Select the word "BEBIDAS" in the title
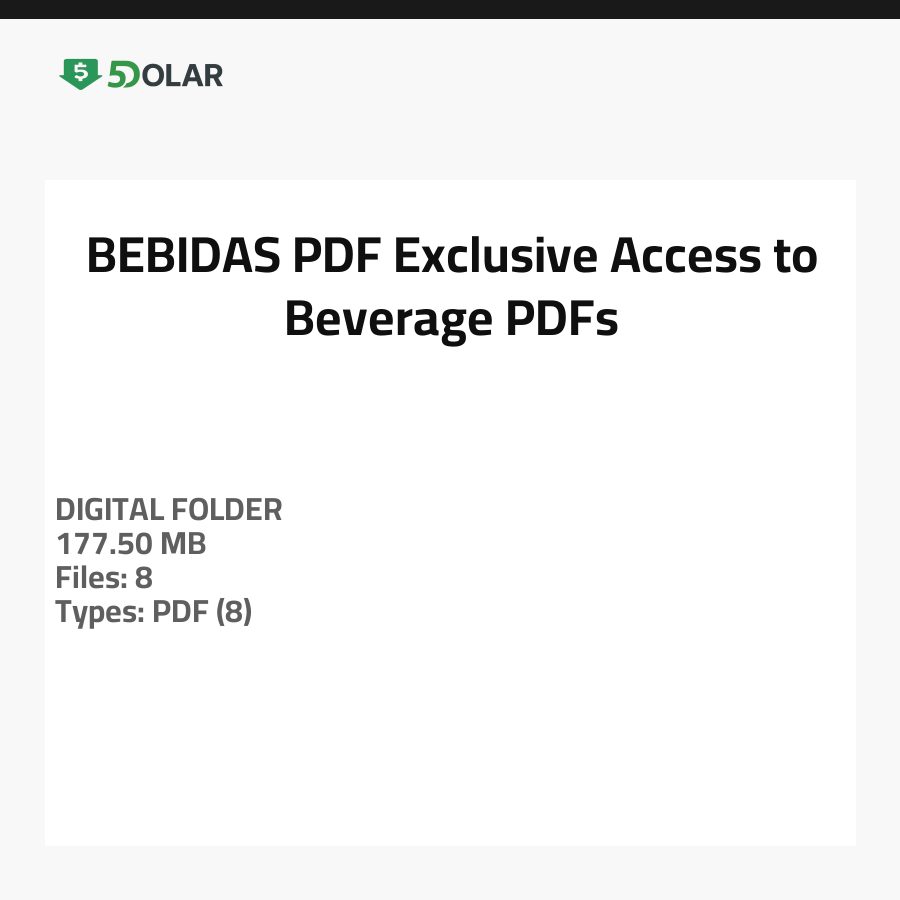900x900 pixels. pyautogui.click(x=183, y=257)
